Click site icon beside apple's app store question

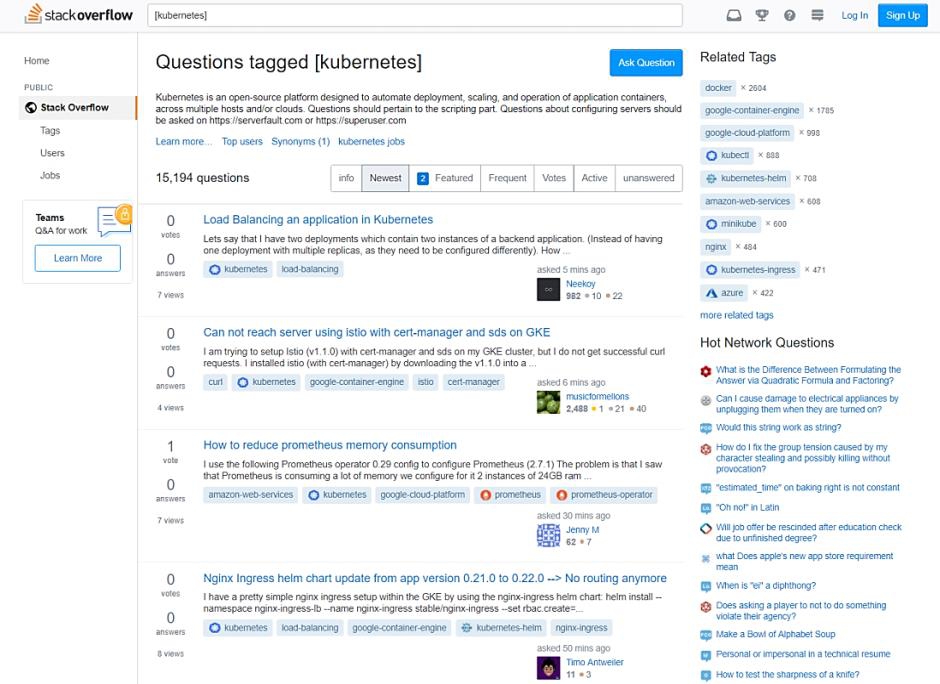[x=706, y=558]
